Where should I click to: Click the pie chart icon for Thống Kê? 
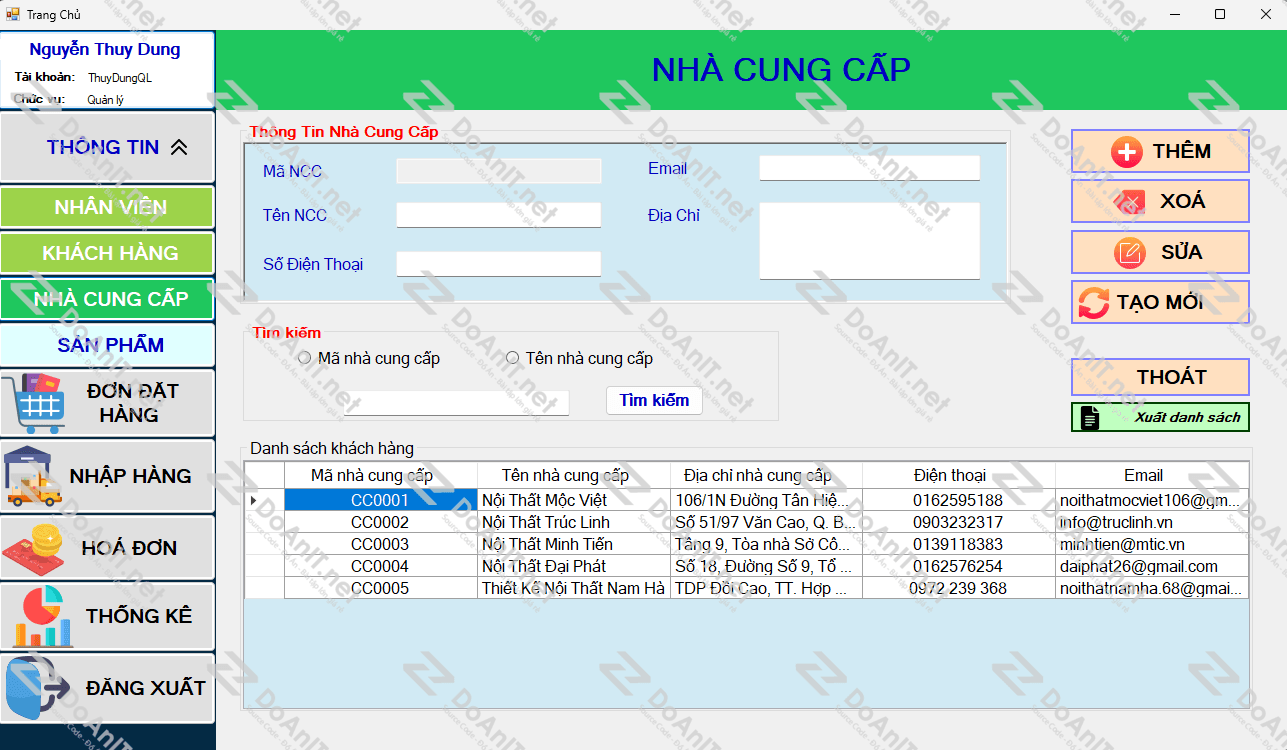(x=44, y=616)
